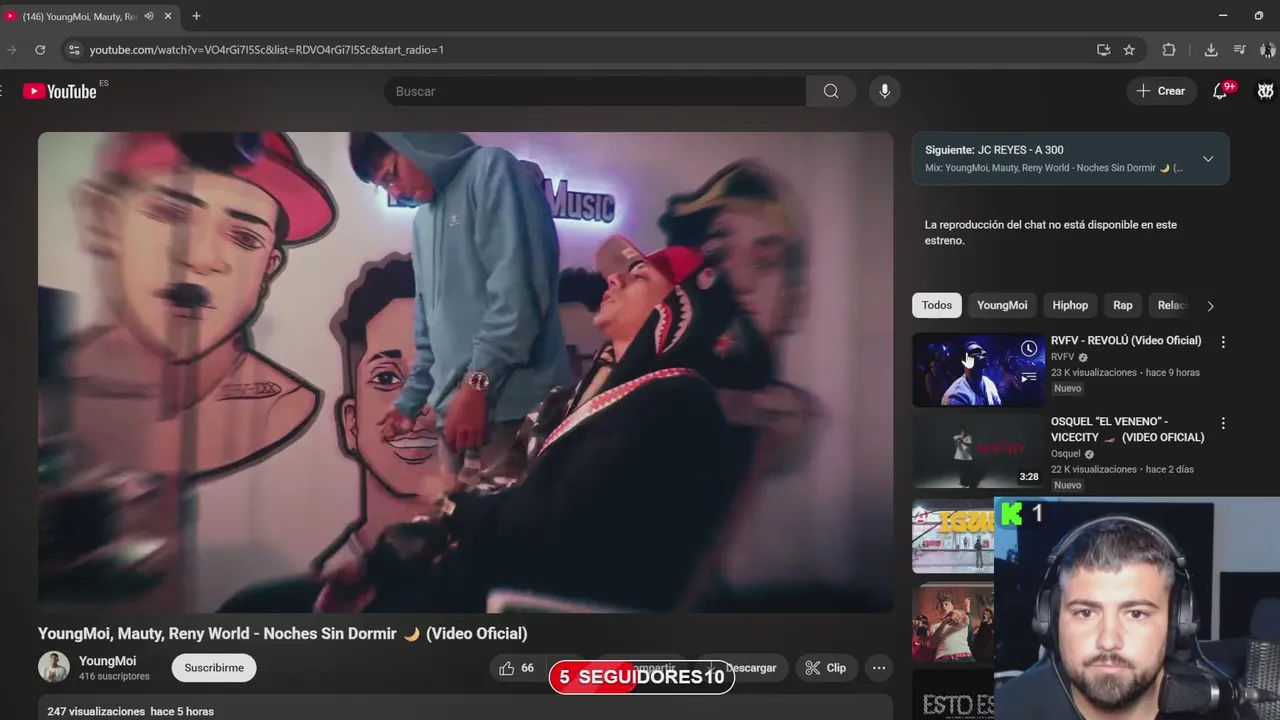
Task: Mute the tab using its speaker icon
Action: coord(148,16)
